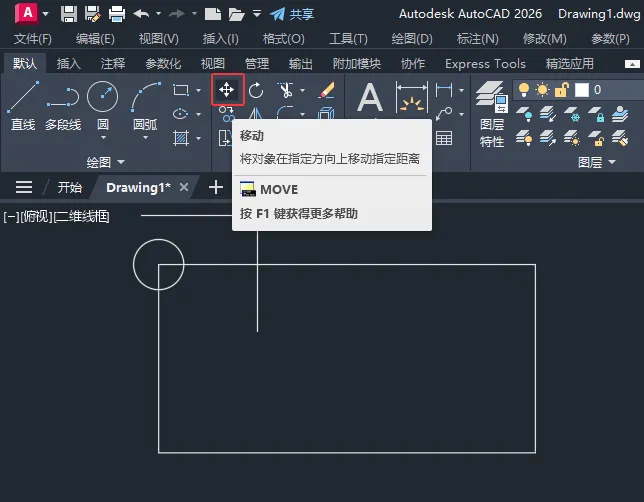Toggle layer 0 lock padlock icon
The image size is (644, 502).
click(x=561, y=90)
